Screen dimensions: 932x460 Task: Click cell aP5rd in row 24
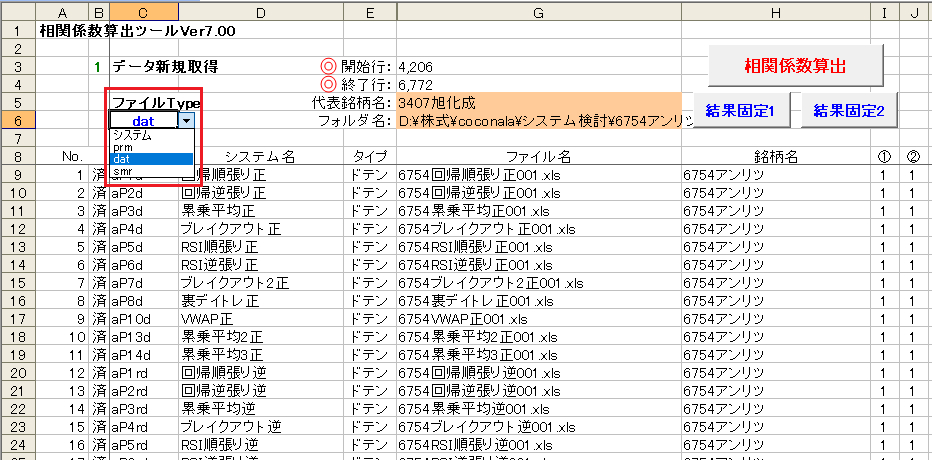click(x=144, y=445)
